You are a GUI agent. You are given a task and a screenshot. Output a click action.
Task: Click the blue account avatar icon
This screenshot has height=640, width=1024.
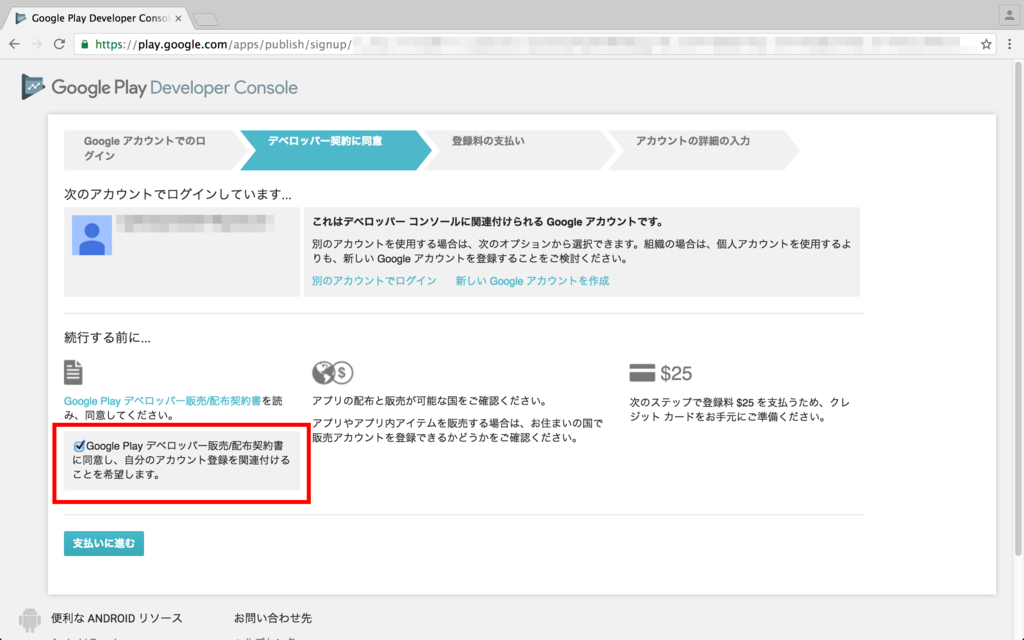pyautogui.click(x=91, y=235)
